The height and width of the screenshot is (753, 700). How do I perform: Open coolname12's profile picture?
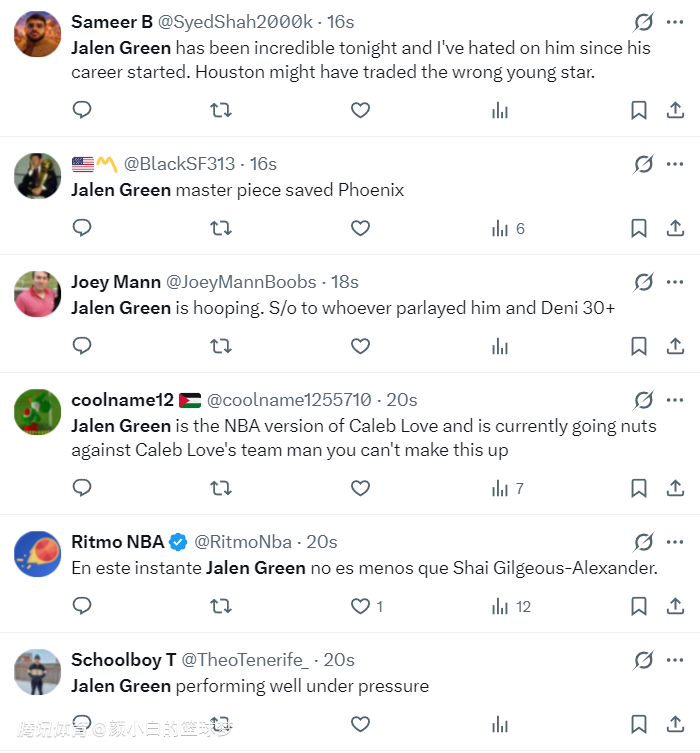click(x=37, y=412)
